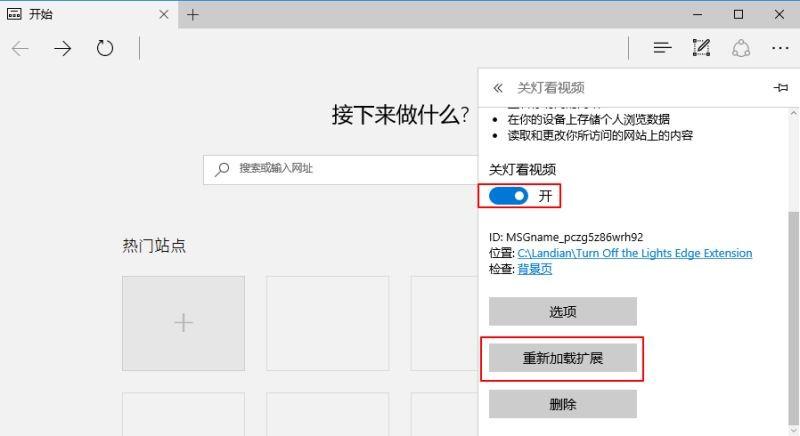
Task: Go back using the double chevron in panel
Action: [498, 88]
